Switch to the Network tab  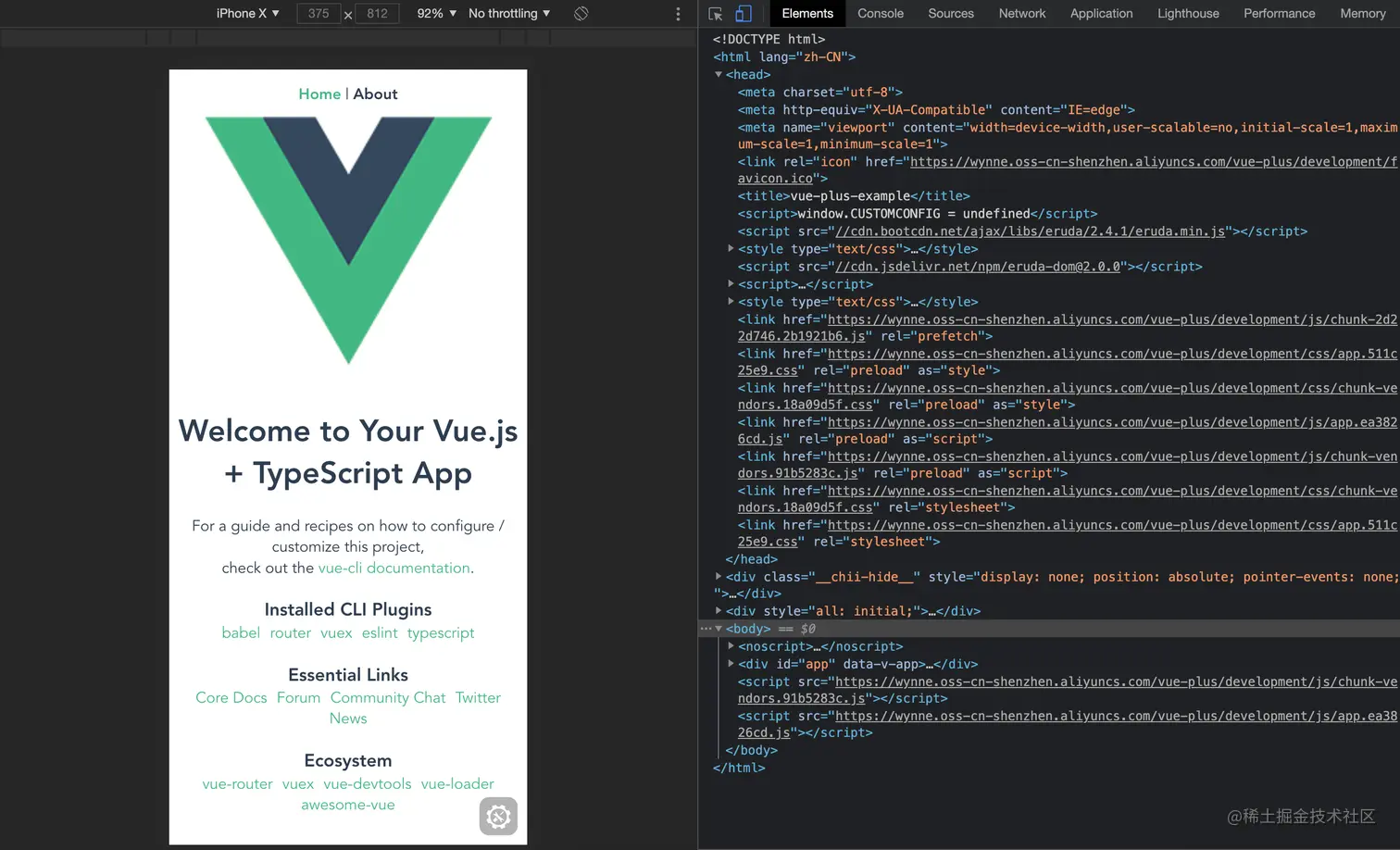(1022, 13)
